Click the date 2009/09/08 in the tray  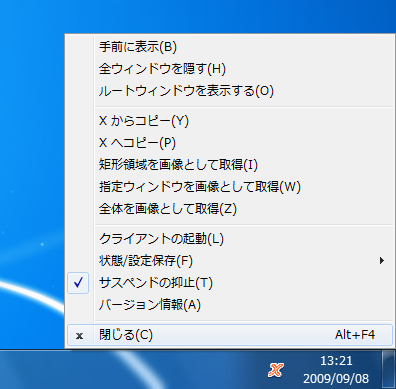336,379
